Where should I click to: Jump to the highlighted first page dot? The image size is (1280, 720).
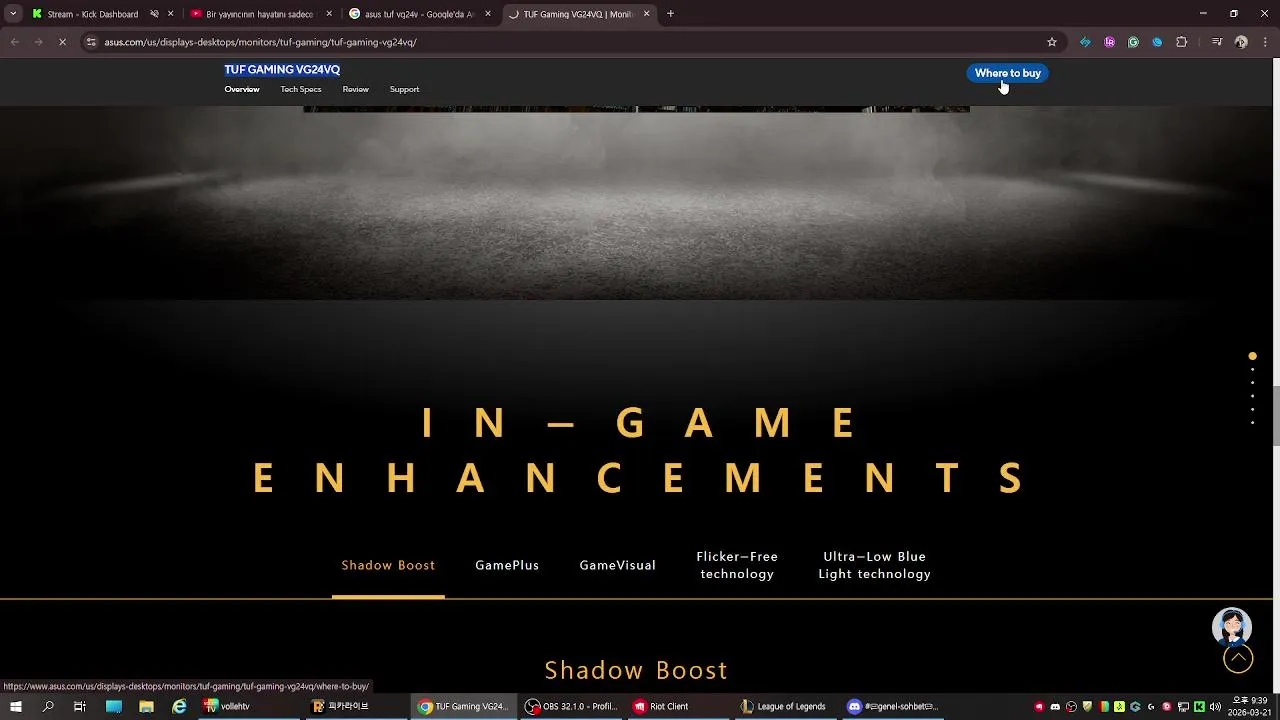[1252, 356]
